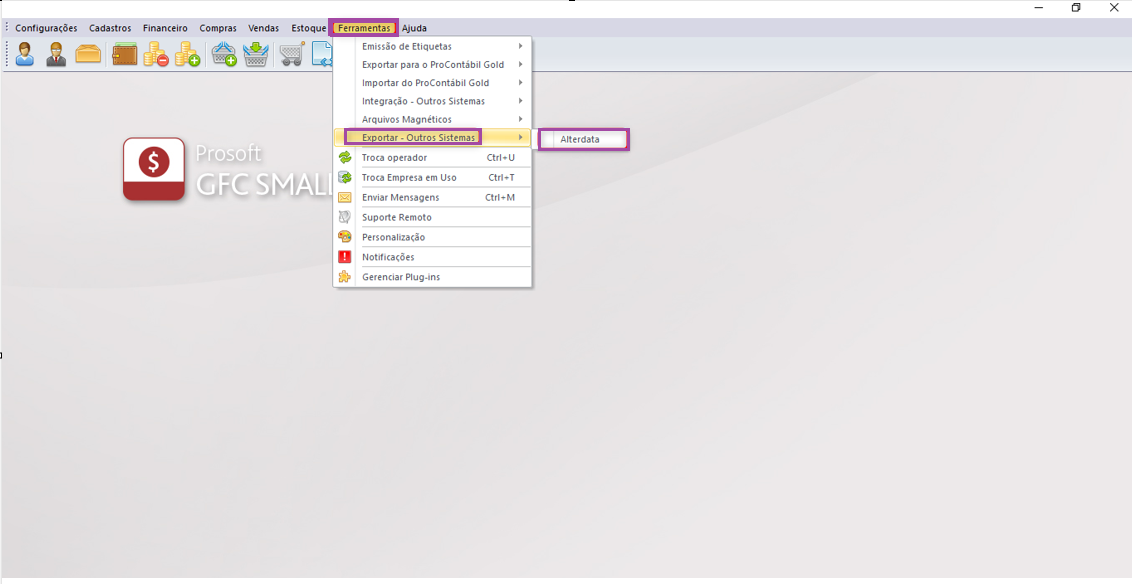Click the orange box product toolbar icon
1132x584 pixels.
[88, 53]
